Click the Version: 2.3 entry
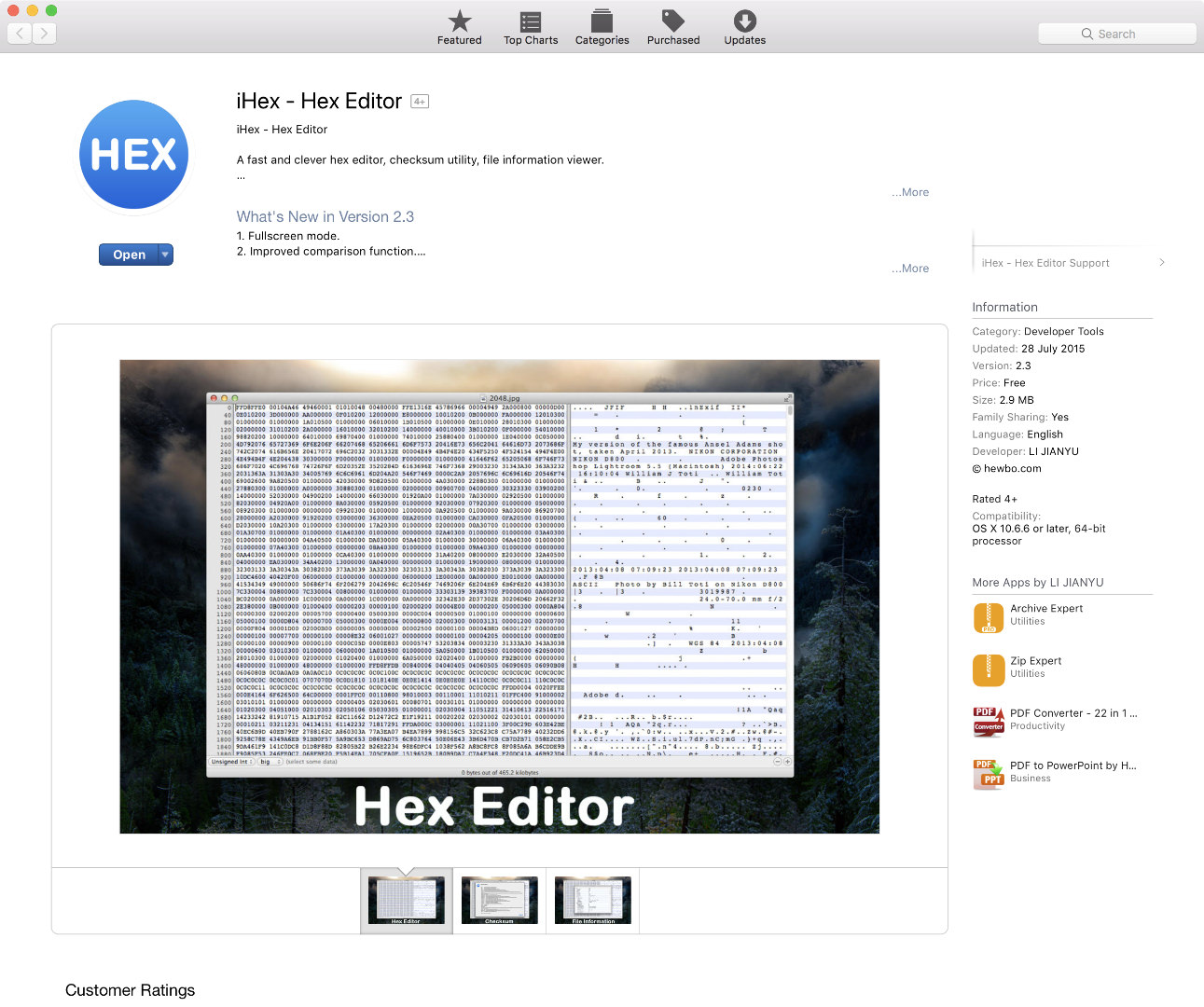The width and height of the screenshot is (1204, 1007). point(1002,366)
